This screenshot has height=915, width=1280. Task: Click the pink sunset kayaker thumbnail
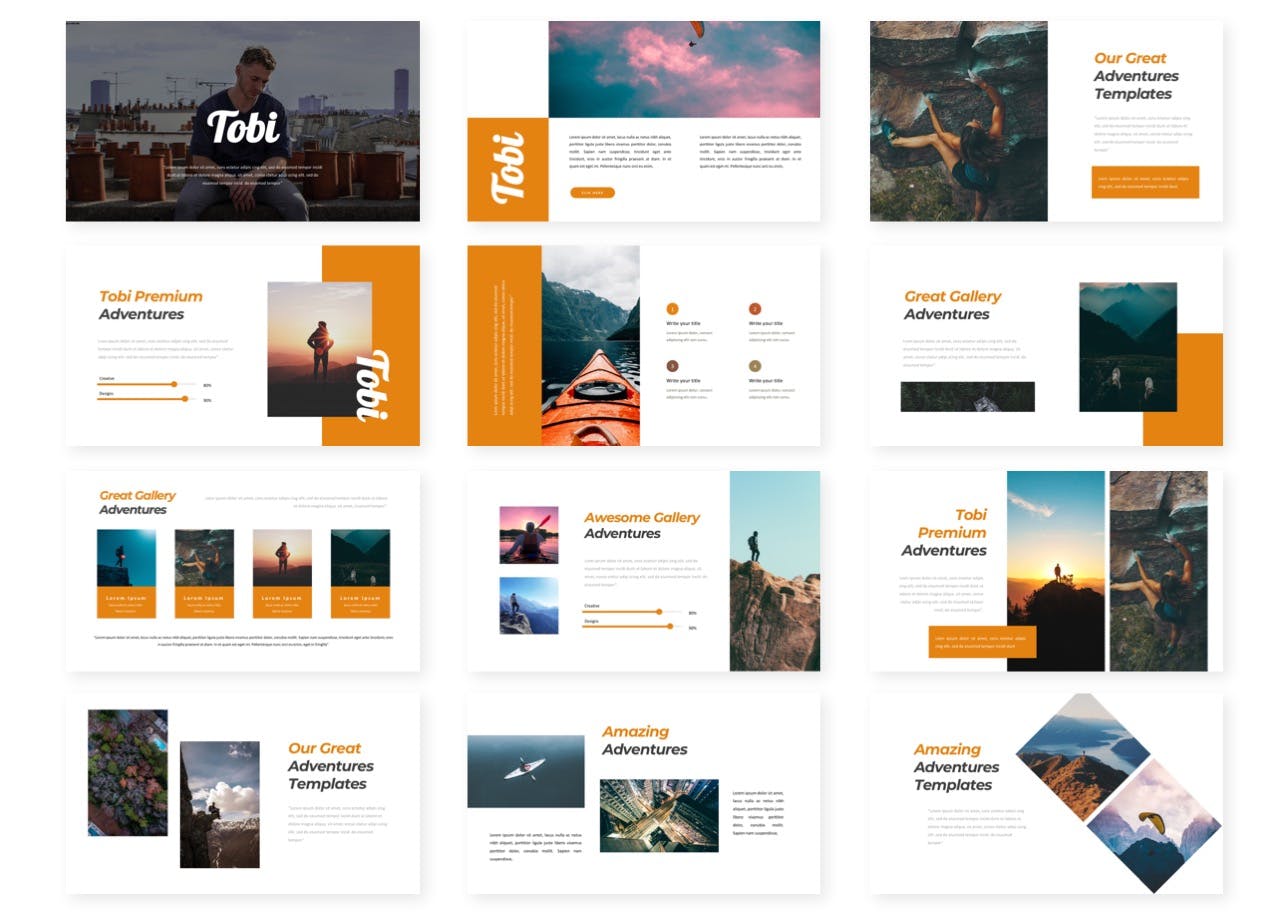coord(528,535)
